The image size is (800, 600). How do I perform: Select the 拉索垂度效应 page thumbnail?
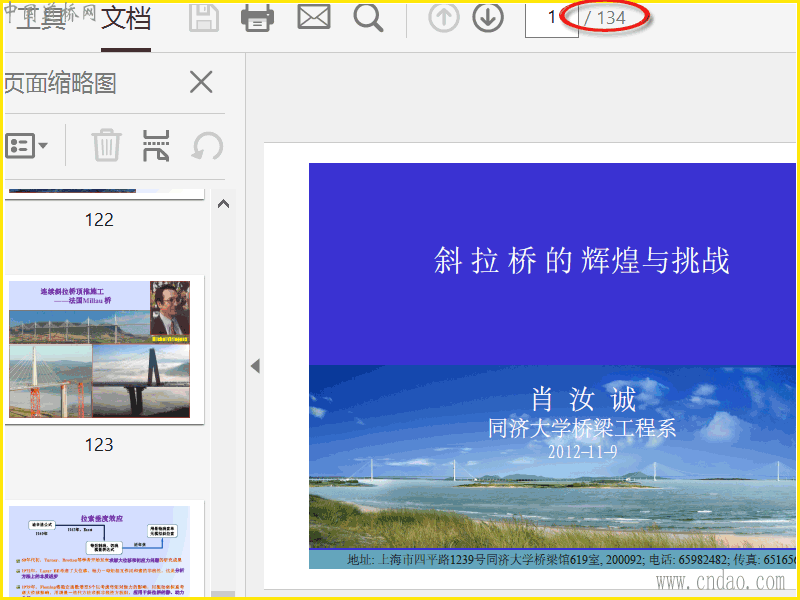coord(99,551)
